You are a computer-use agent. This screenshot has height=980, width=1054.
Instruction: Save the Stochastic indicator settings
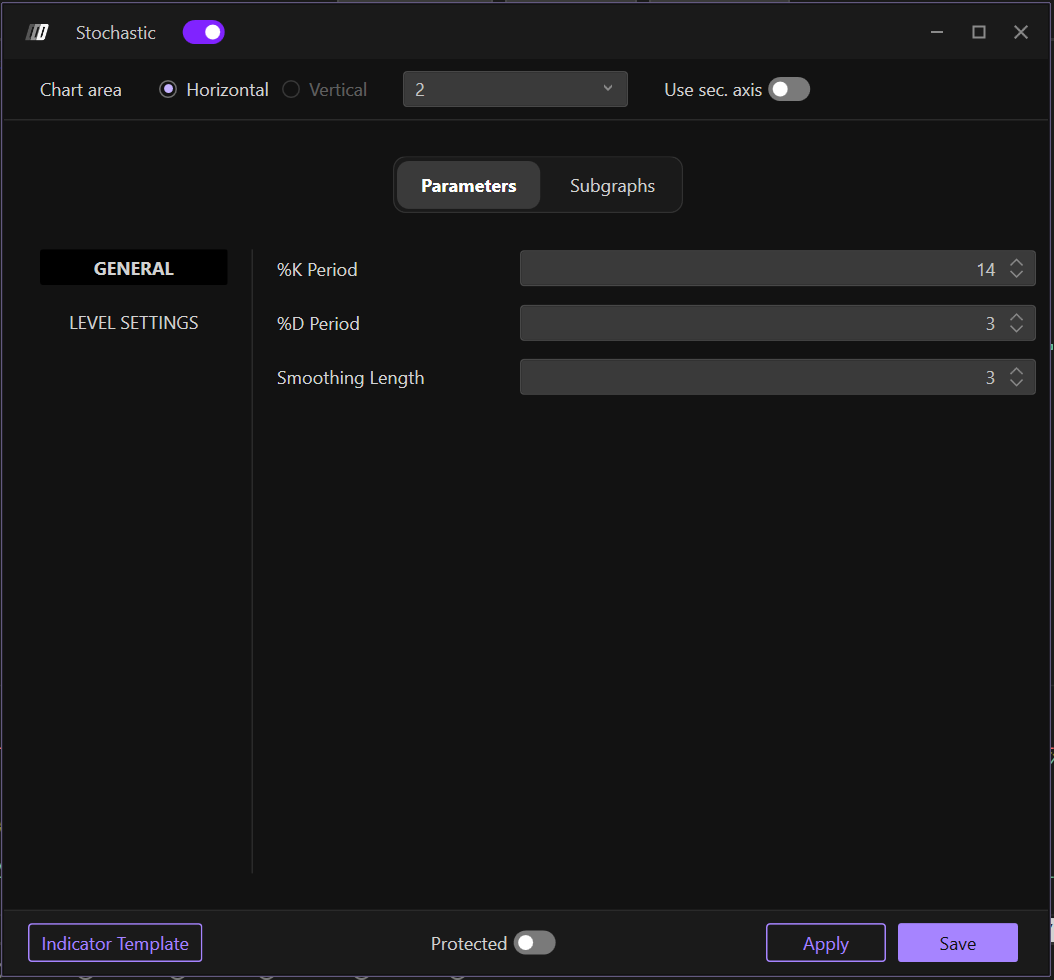957,943
